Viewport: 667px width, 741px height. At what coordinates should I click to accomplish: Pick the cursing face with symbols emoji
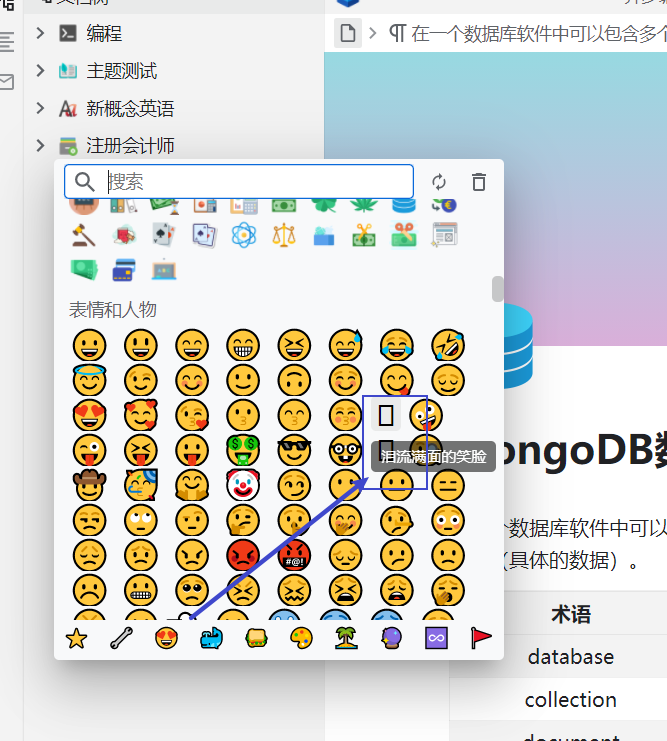point(294,555)
